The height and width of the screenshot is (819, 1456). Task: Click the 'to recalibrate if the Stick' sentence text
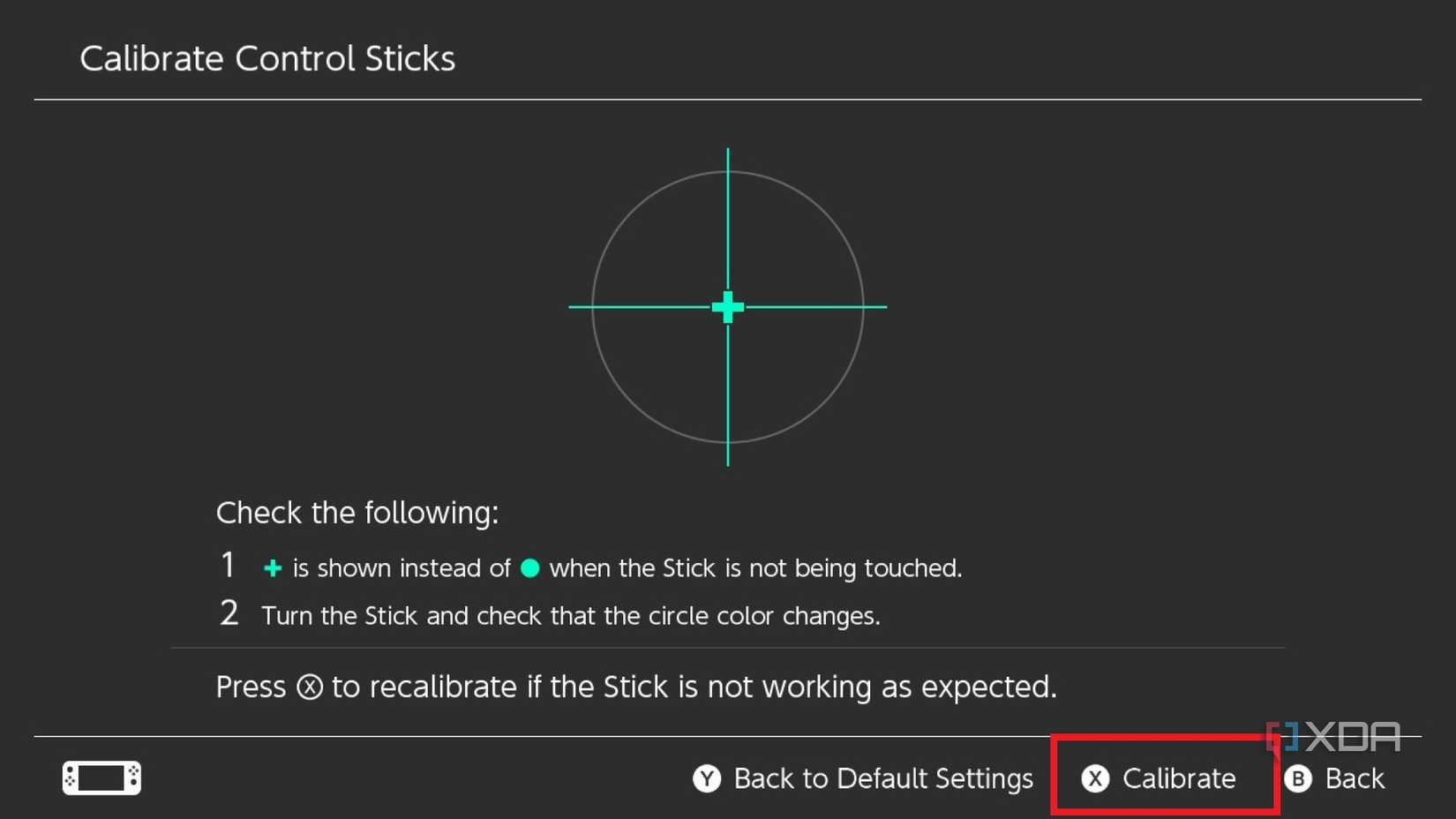[694, 687]
